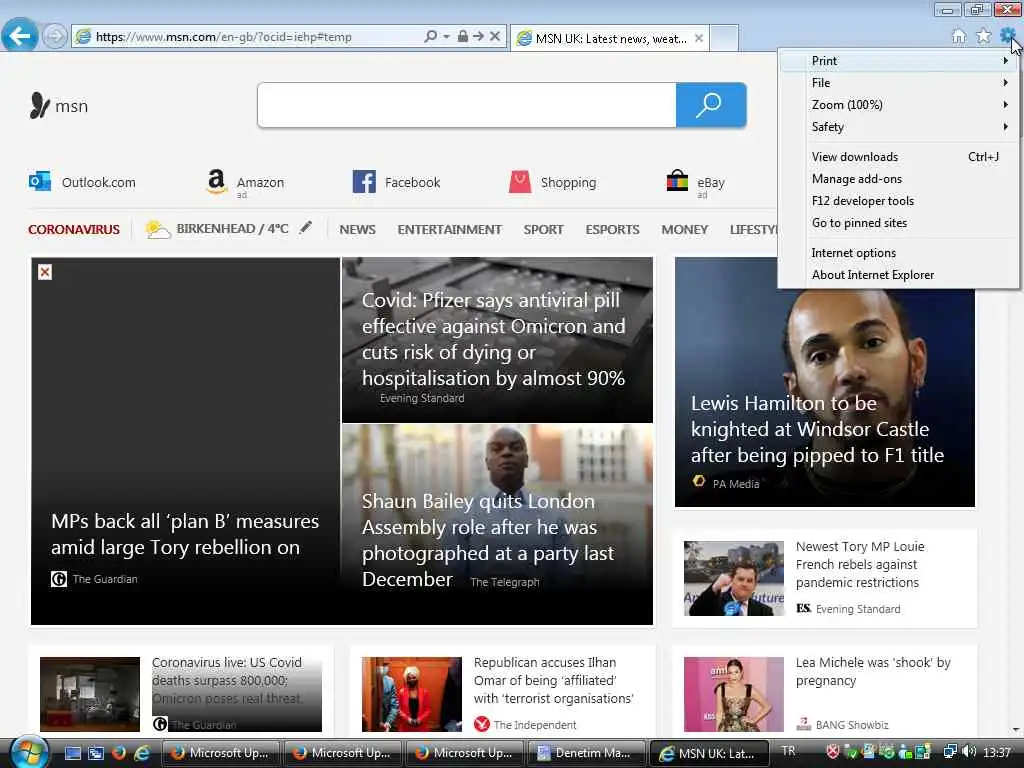Image resolution: width=1024 pixels, height=768 pixels.
Task: Select About Internet Explorer
Action: pyautogui.click(x=899, y=275)
